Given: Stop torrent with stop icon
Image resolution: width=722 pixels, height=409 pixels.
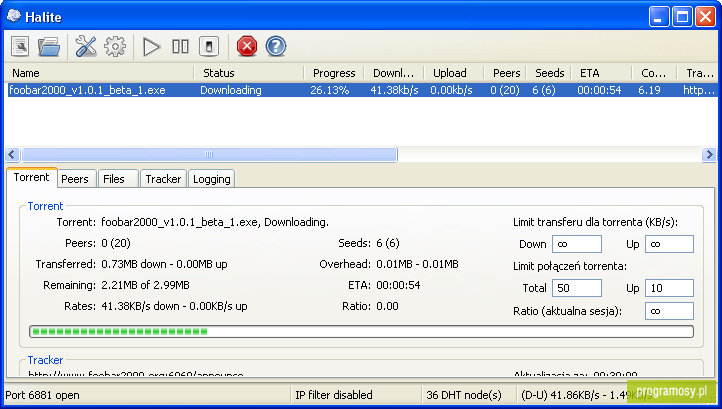Looking at the screenshot, I should (209, 47).
